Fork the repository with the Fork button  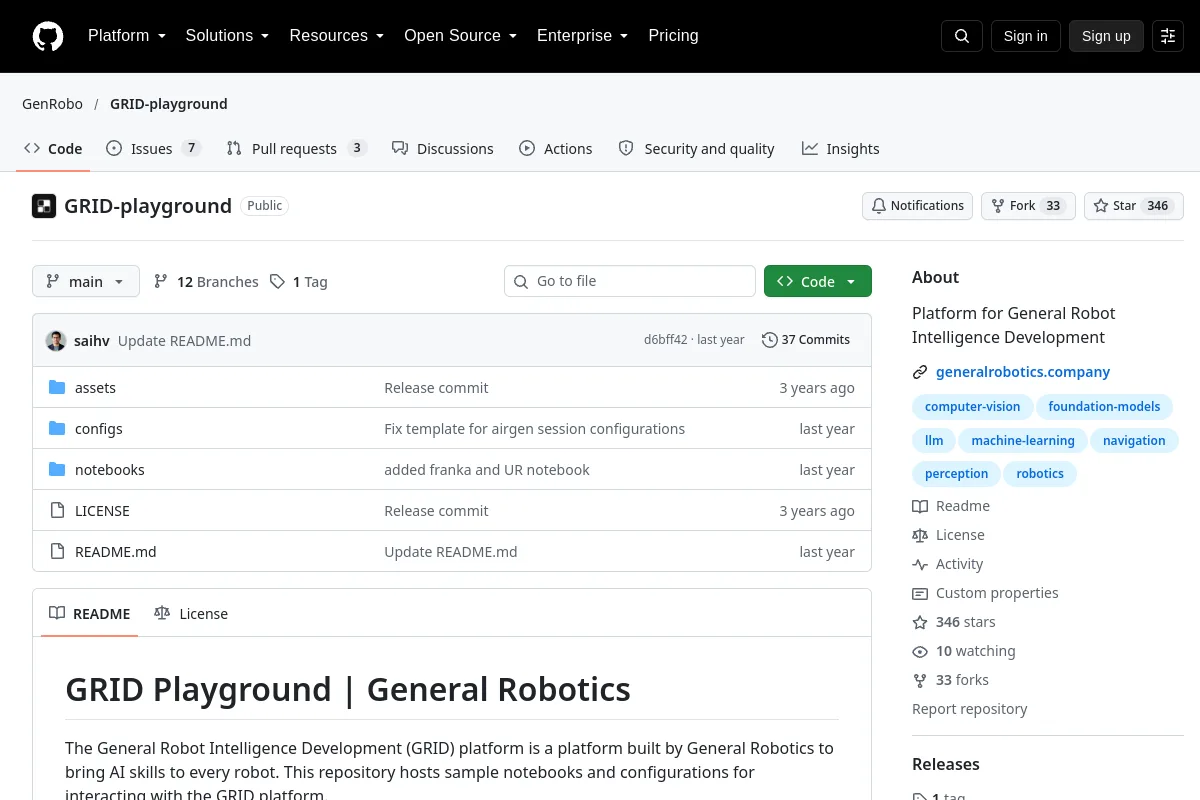[1028, 206]
